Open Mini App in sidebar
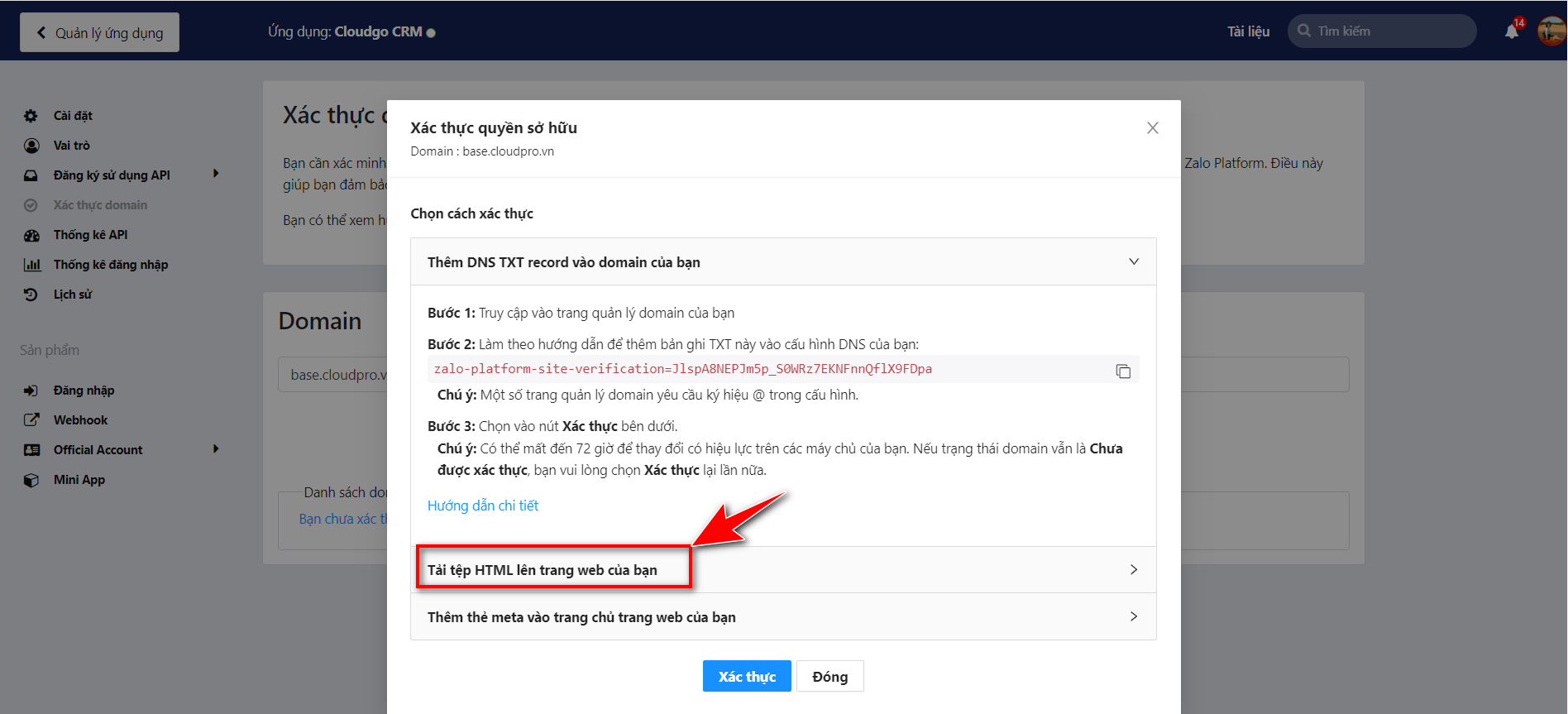The image size is (1568, 714). tap(79, 480)
